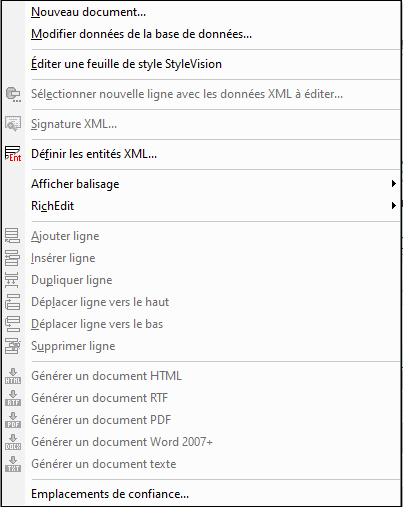Click the HTML document generation icon
This screenshot has height=507, width=403.
point(13,376)
